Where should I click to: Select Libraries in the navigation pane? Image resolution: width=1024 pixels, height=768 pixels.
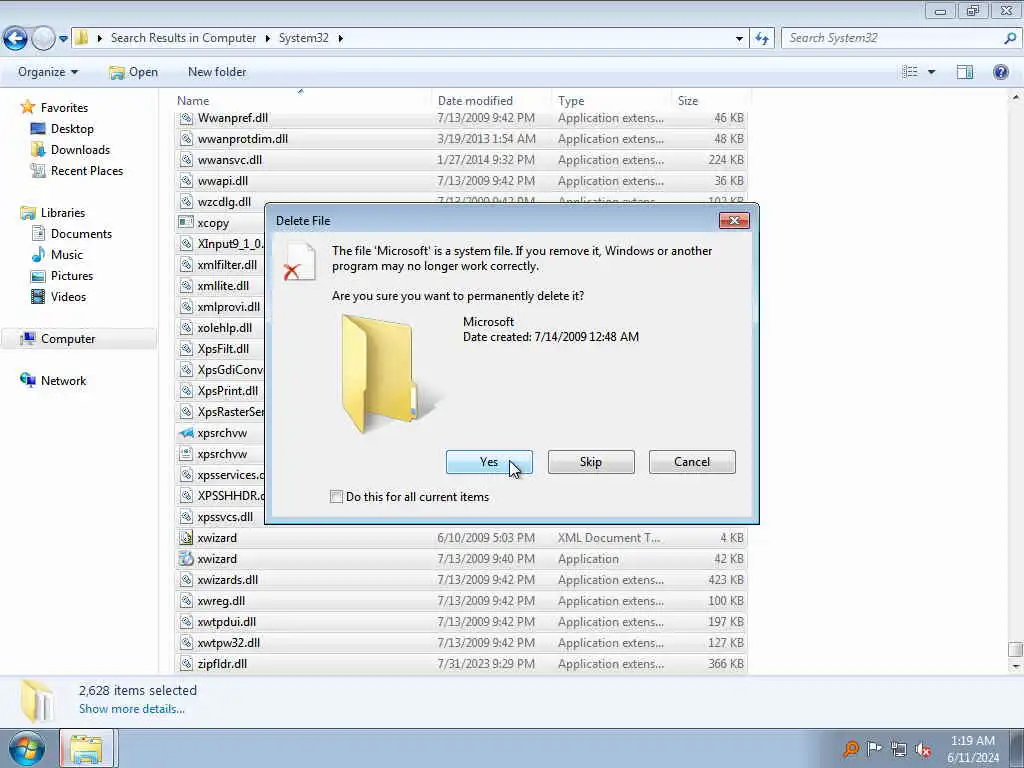click(x=54, y=213)
